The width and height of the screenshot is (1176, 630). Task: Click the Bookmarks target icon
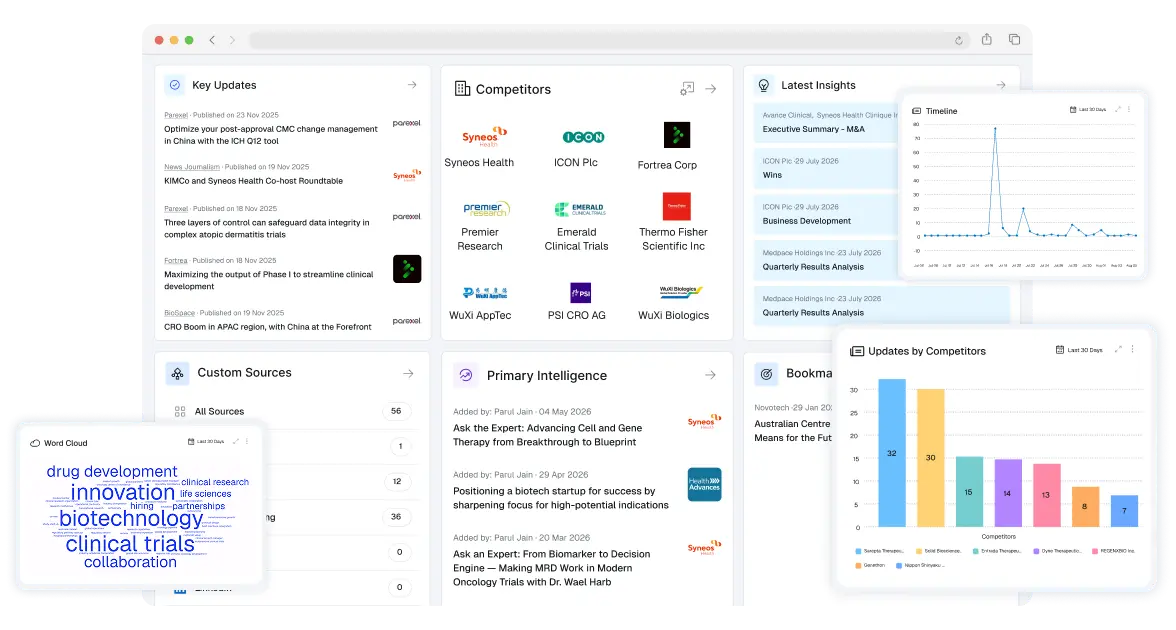766,374
